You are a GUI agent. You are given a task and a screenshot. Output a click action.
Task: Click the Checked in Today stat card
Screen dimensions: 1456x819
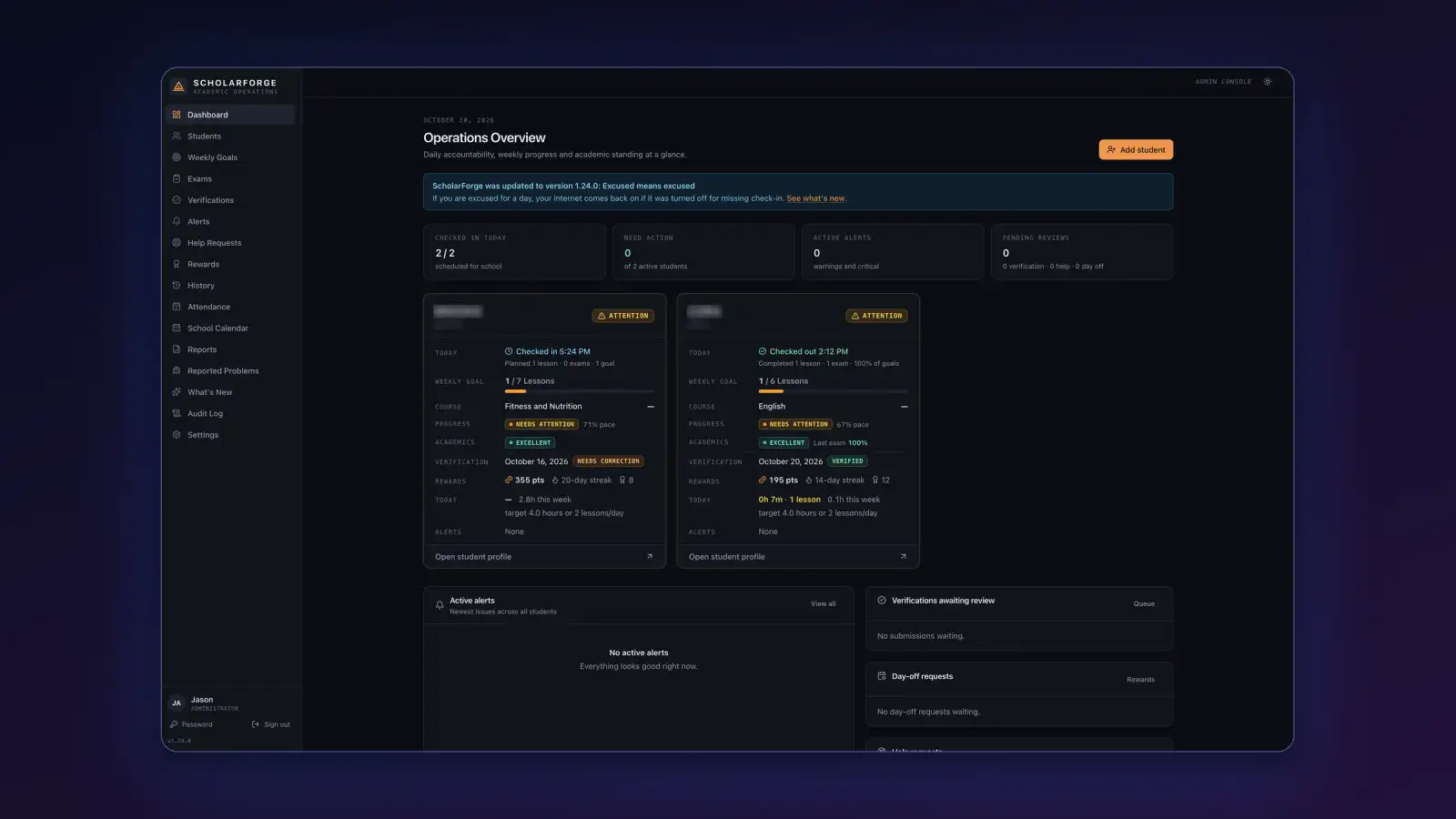(x=514, y=252)
